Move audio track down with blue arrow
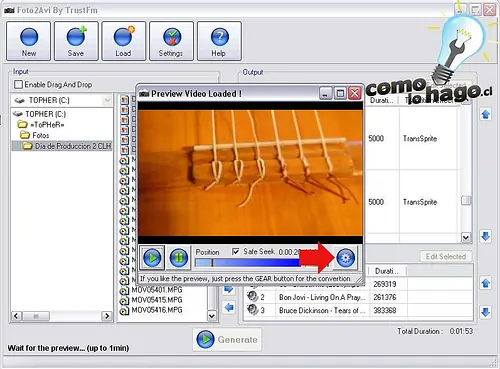 click(485, 312)
